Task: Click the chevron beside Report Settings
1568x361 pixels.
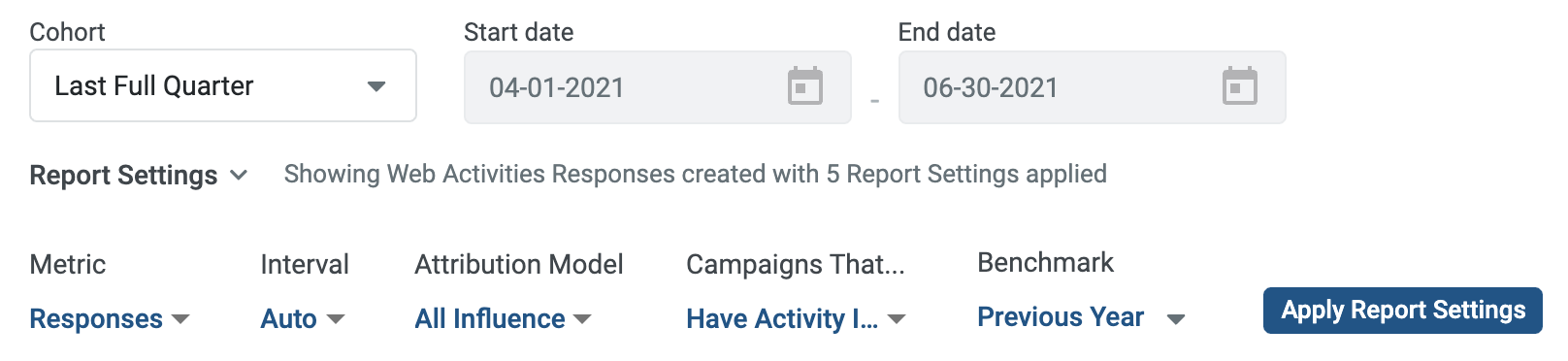Action: coord(239,176)
